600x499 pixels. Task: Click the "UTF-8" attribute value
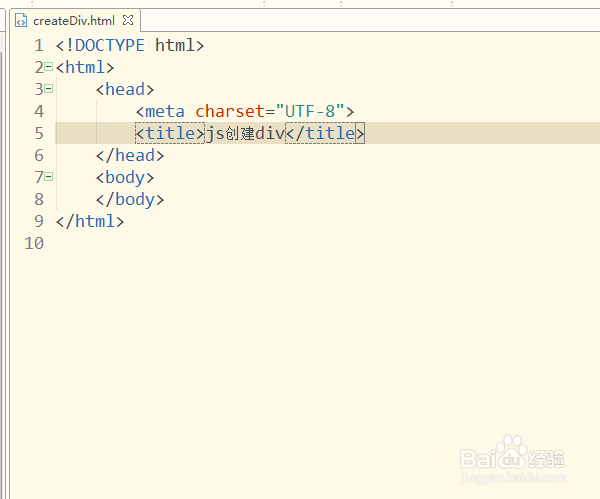[x=310, y=111]
